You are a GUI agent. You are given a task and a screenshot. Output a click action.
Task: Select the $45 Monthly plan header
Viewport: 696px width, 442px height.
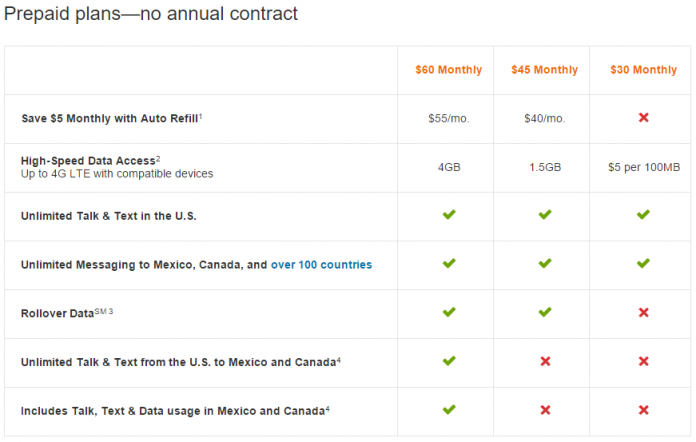coord(545,70)
